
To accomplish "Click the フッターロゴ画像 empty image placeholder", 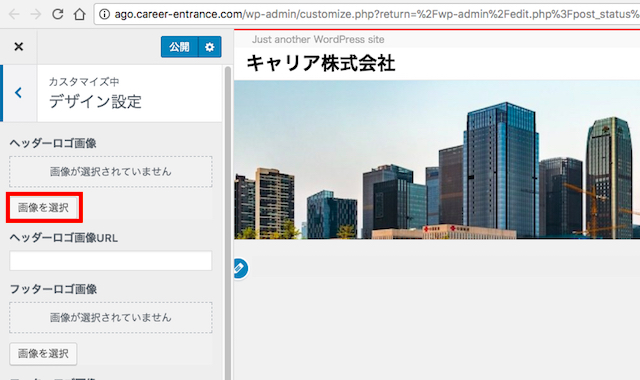I will 111,318.
